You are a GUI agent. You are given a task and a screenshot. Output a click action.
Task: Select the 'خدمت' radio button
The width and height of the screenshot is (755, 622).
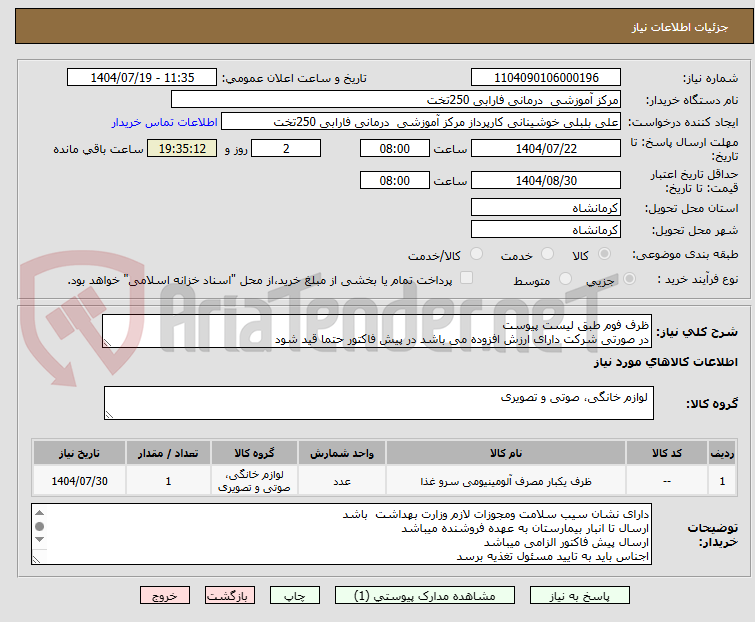(547, 254)
